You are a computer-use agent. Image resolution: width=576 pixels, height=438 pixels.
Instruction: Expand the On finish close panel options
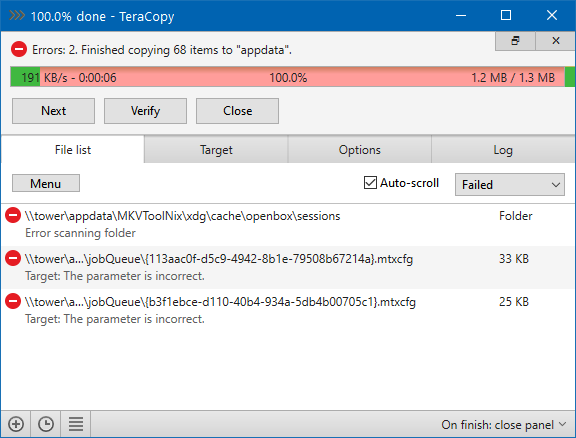[504, 424]
